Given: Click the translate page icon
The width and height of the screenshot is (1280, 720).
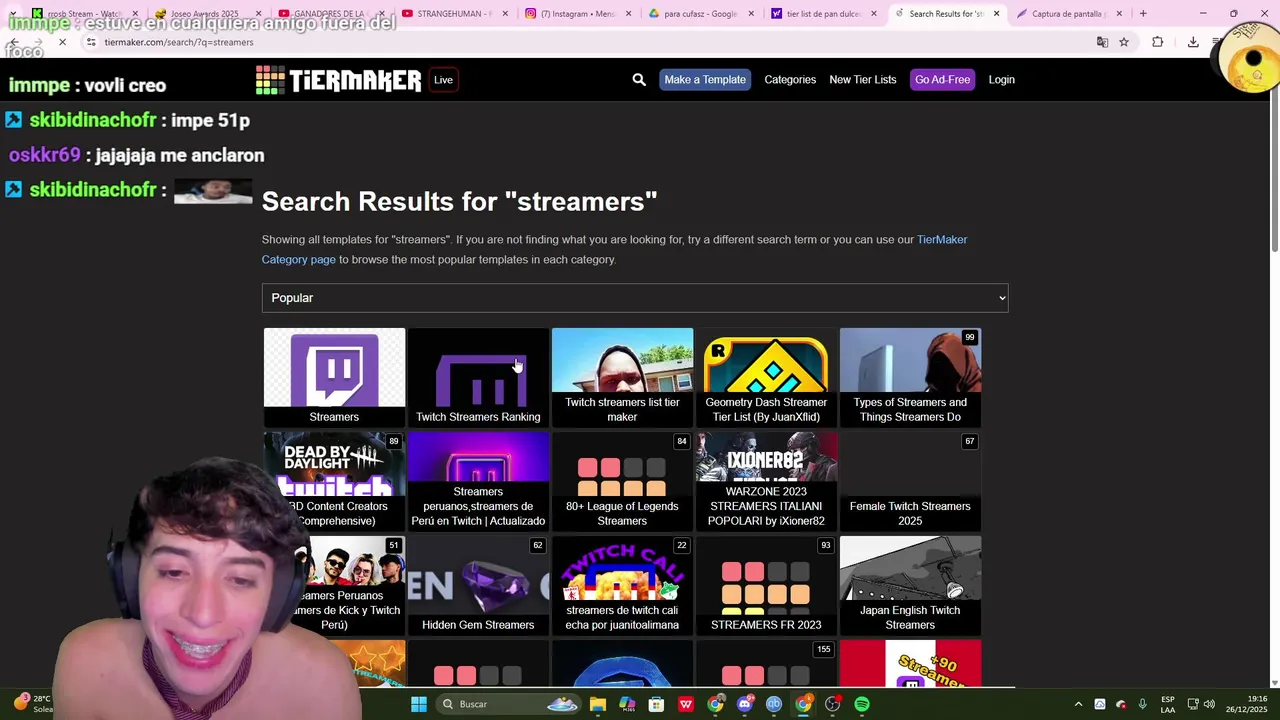Looking at the screenshot, I should (1102, 42).
